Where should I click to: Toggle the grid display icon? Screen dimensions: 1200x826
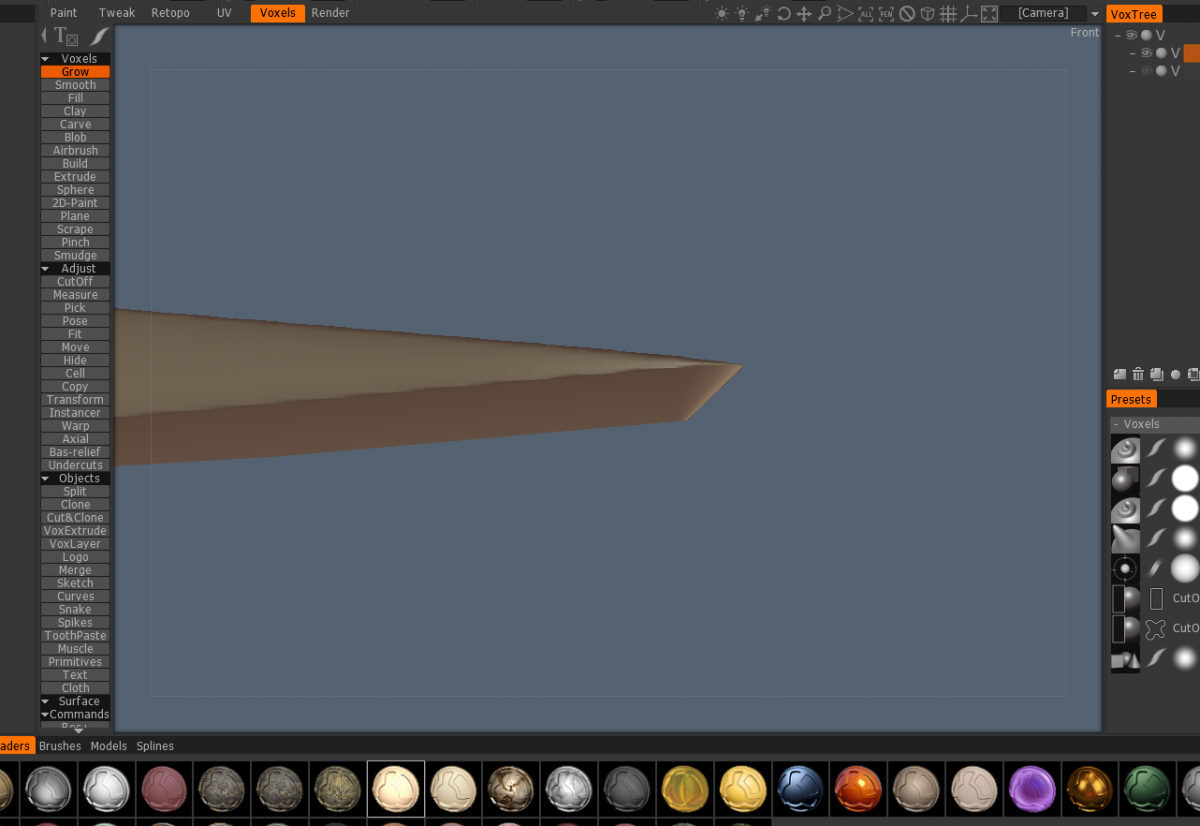(x=948, y=14)
